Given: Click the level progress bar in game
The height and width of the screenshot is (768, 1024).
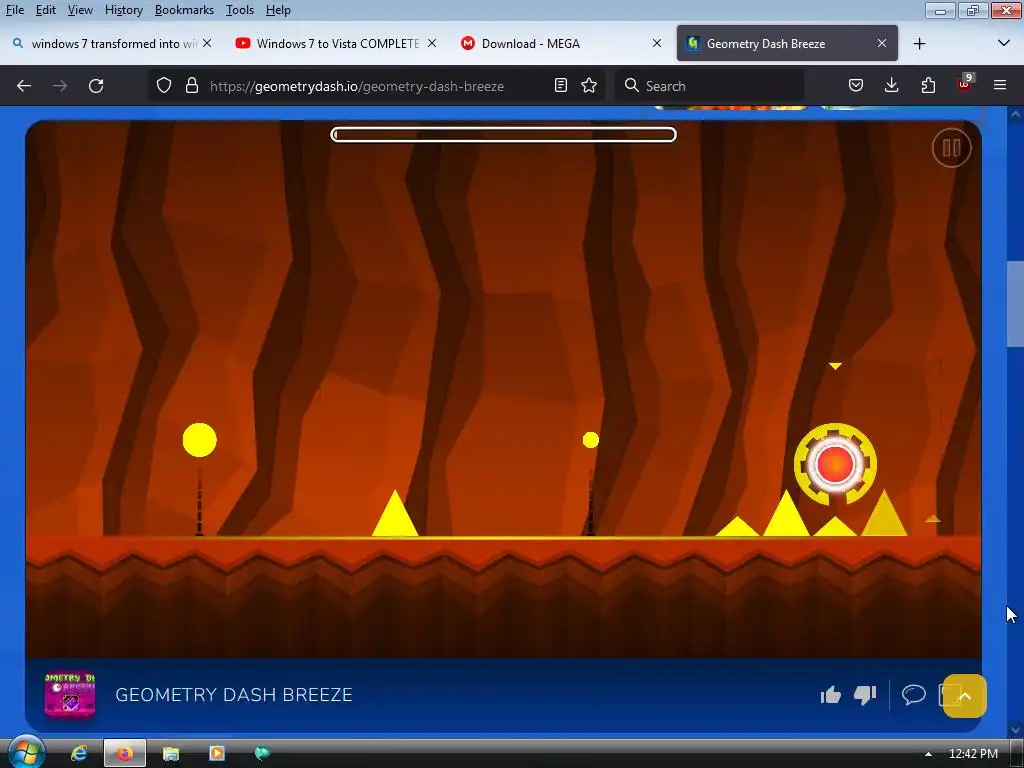Looking at the screenshot, I should point(504,135).
